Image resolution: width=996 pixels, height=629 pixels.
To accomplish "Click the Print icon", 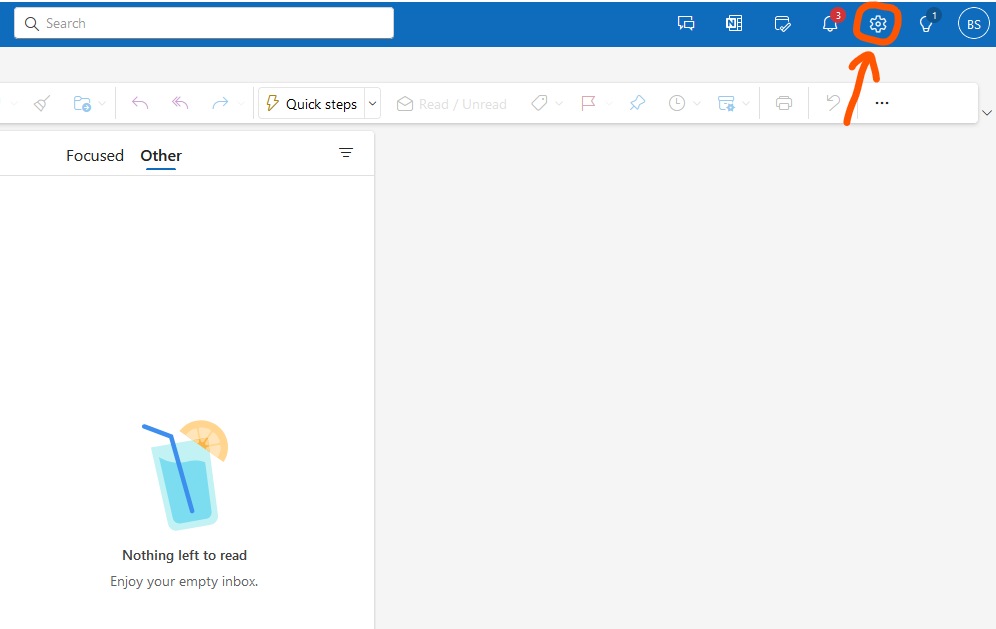I will 783,103.
